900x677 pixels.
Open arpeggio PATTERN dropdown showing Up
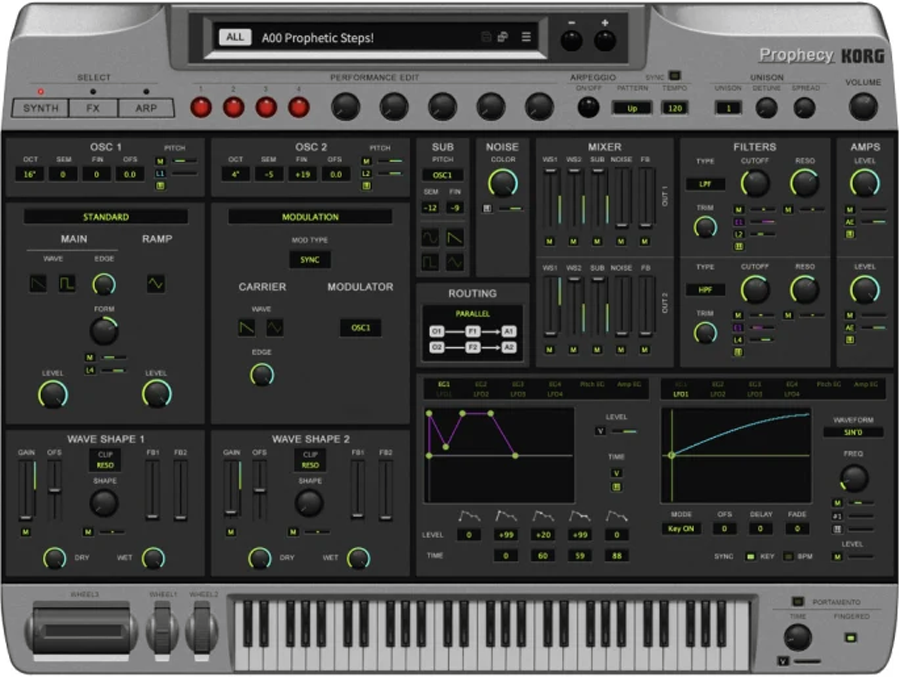[632, 108]
